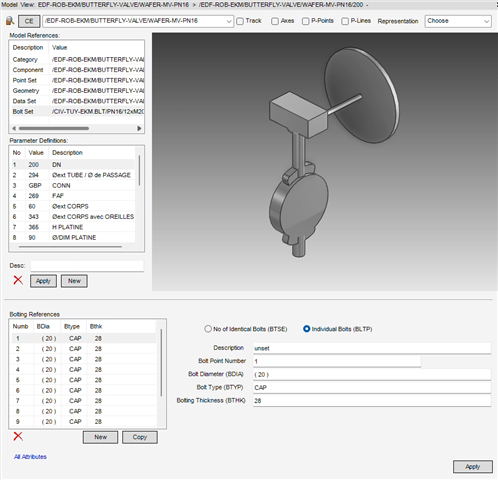
Task: Click left arrow of Model References scrollbar
Action: [x=14, y=128]
